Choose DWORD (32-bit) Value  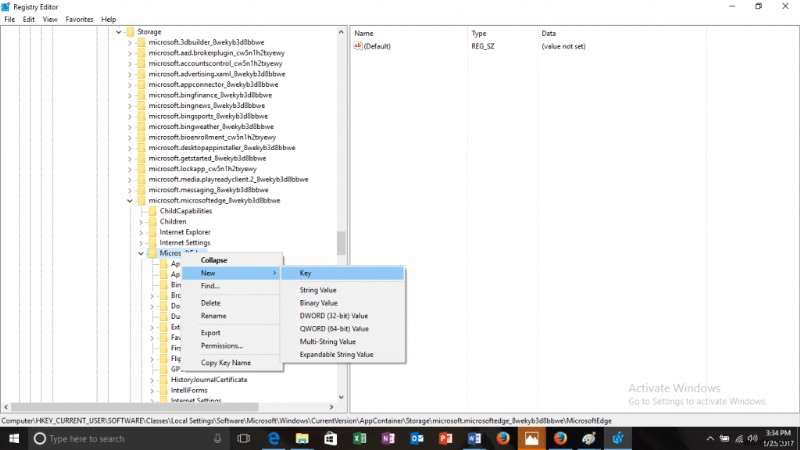pos(343,316)
